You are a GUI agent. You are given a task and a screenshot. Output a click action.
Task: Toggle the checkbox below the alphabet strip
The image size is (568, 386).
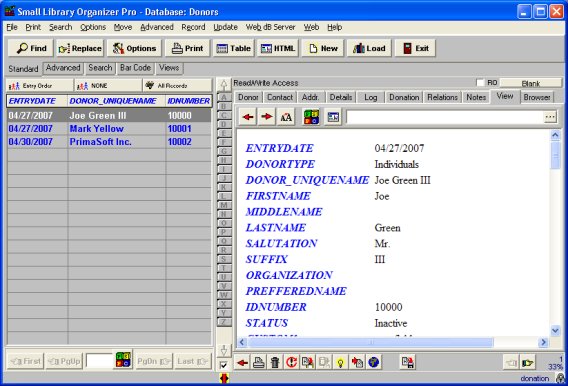point(224,365)
